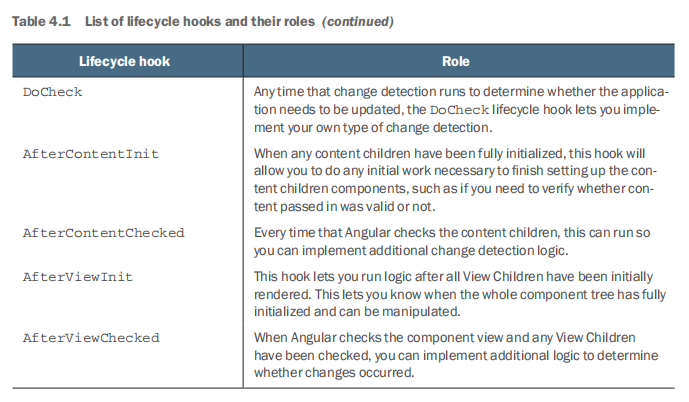Click the AfterViewInit hook name
The width and height of the screenshot is (689, 402).
pyautogui.click(x=78, y=277)
